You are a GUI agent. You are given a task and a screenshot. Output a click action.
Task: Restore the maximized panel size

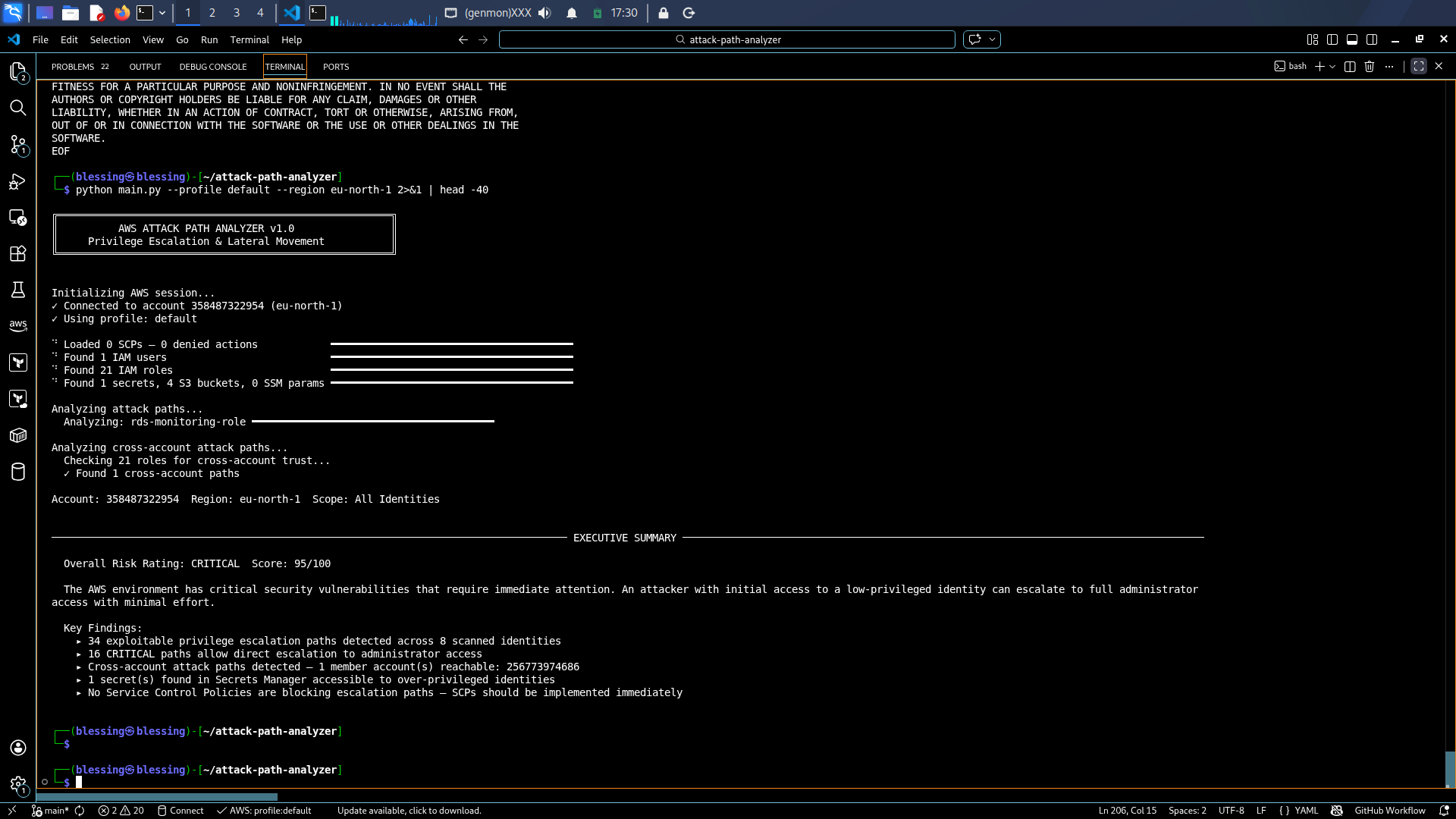(x=1419, y=67)
